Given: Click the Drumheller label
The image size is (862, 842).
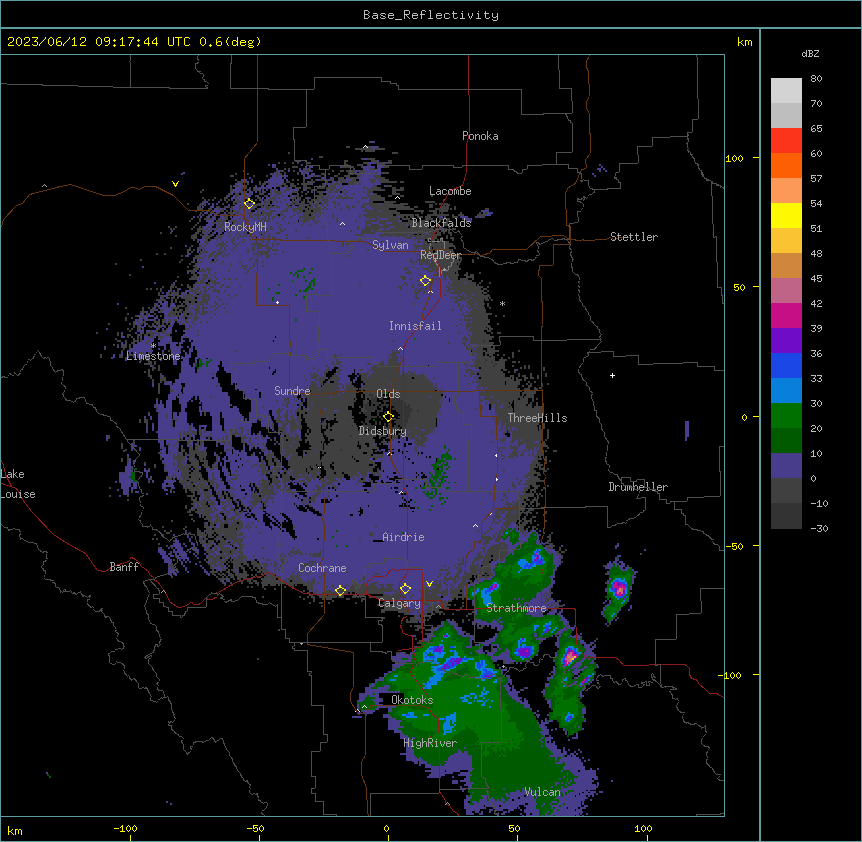Looking at the screenshot, I should (x=638, y=487).
